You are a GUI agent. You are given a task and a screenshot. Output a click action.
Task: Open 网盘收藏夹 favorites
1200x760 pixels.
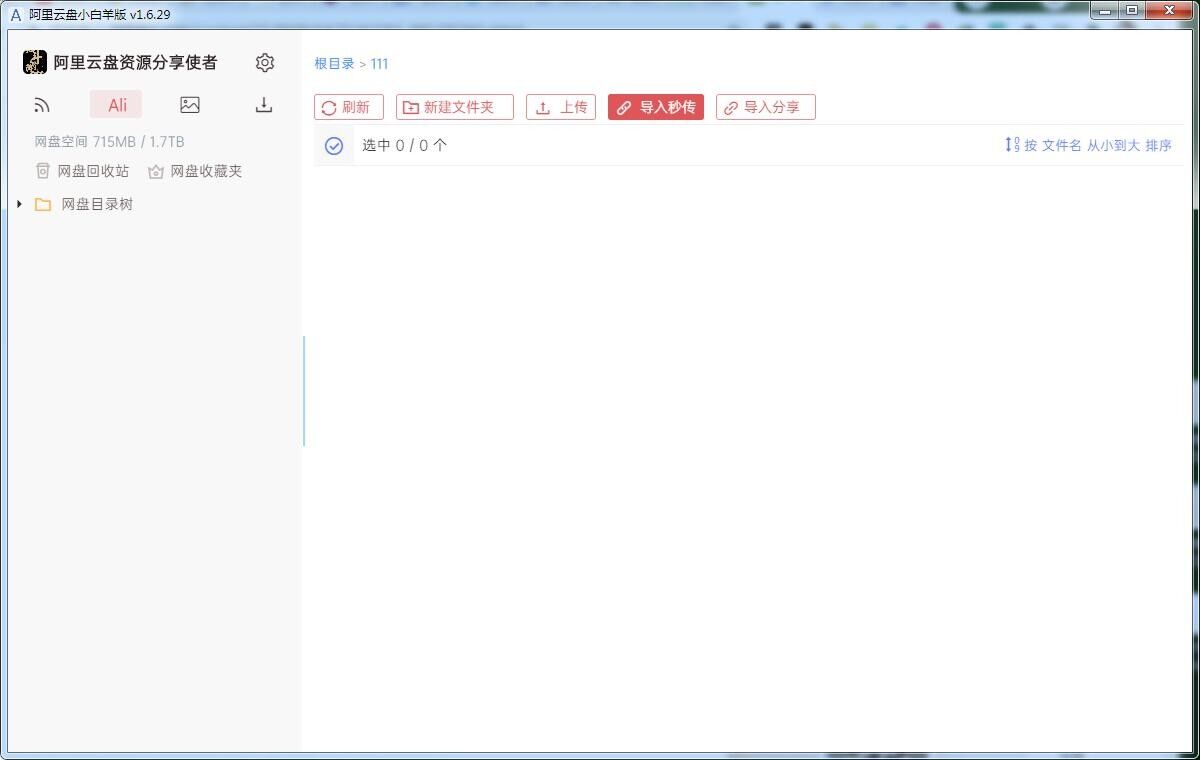195,171
